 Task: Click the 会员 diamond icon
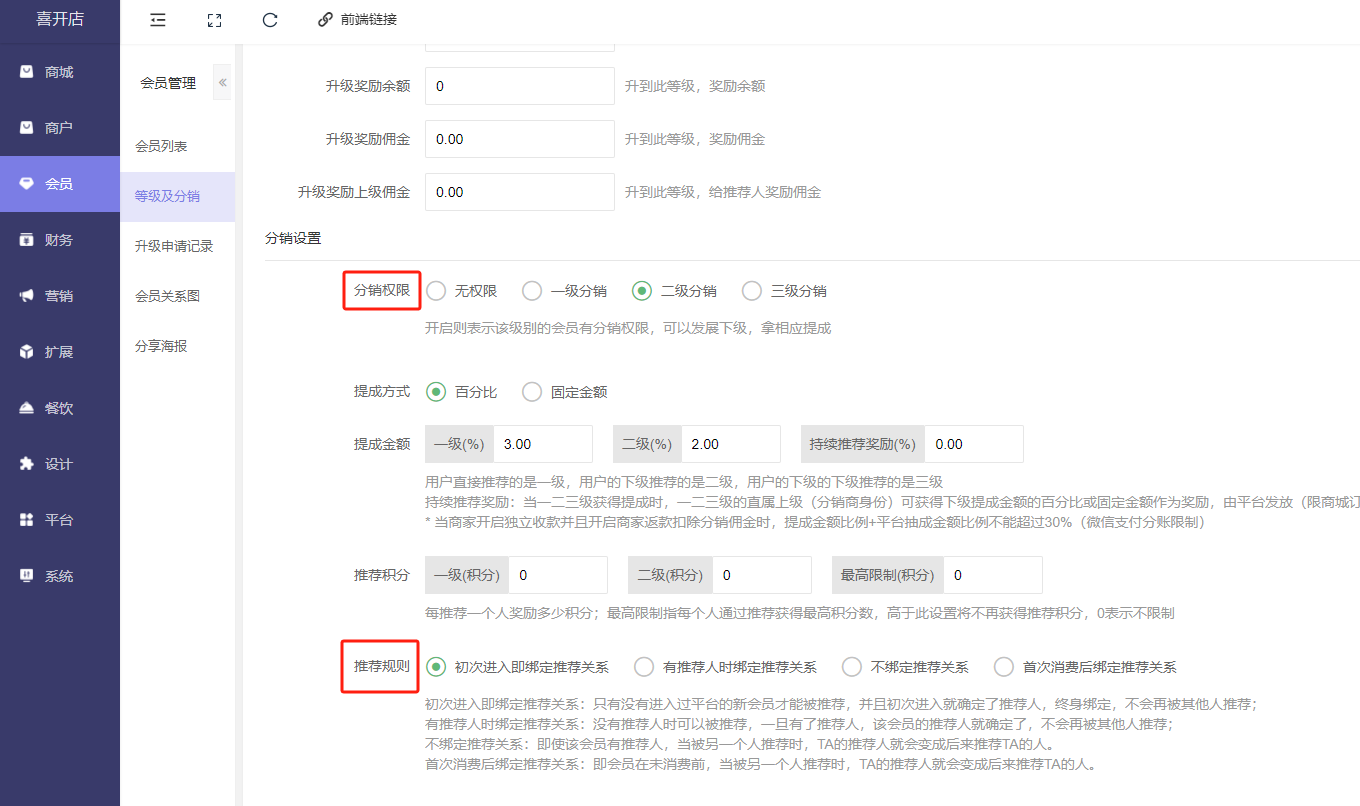tap(27, 184)
